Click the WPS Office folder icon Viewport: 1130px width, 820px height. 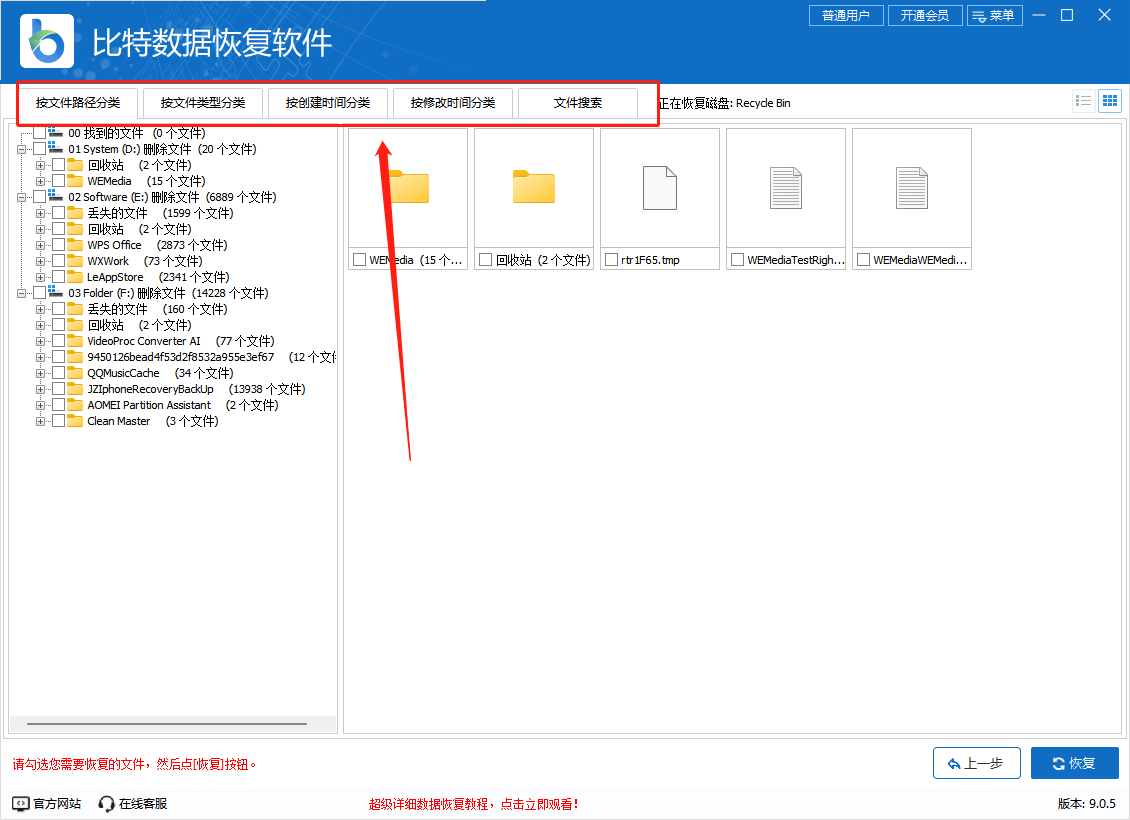pyautogui.click(x=75, y=245)
